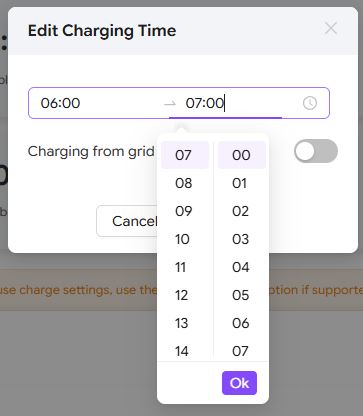The width and height of the screenshot is (363, 416).
Task: Select minute 01 in minute column
Action: click(242, 183)
